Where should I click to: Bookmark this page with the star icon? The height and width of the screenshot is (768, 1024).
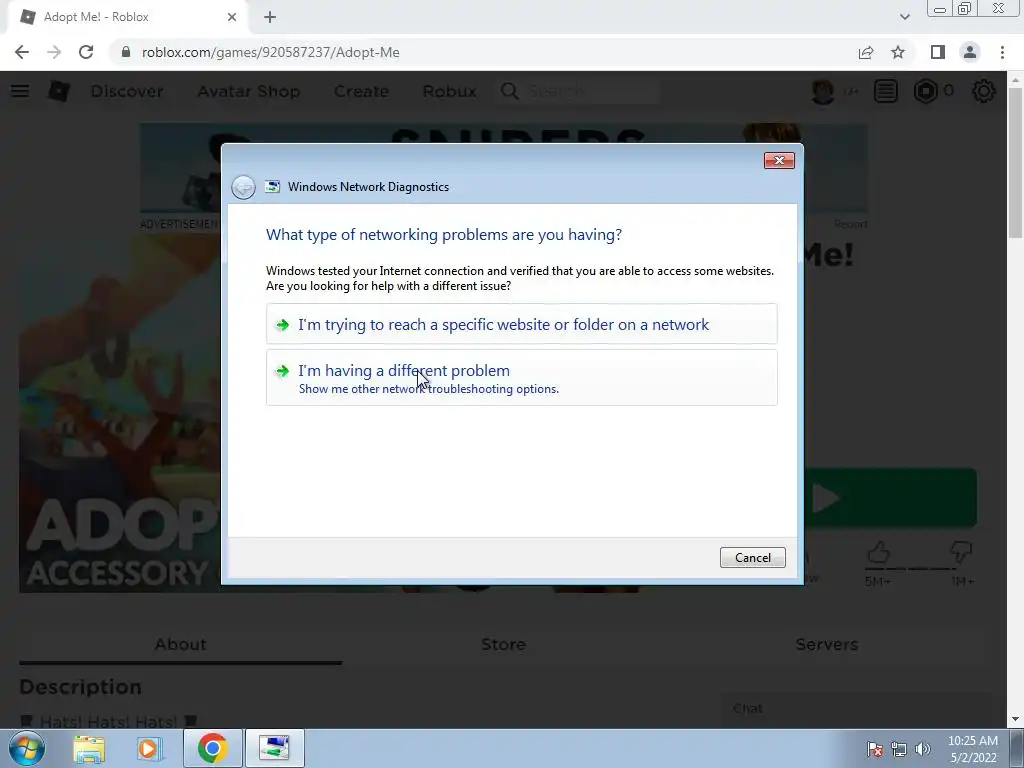coord(898,52)
